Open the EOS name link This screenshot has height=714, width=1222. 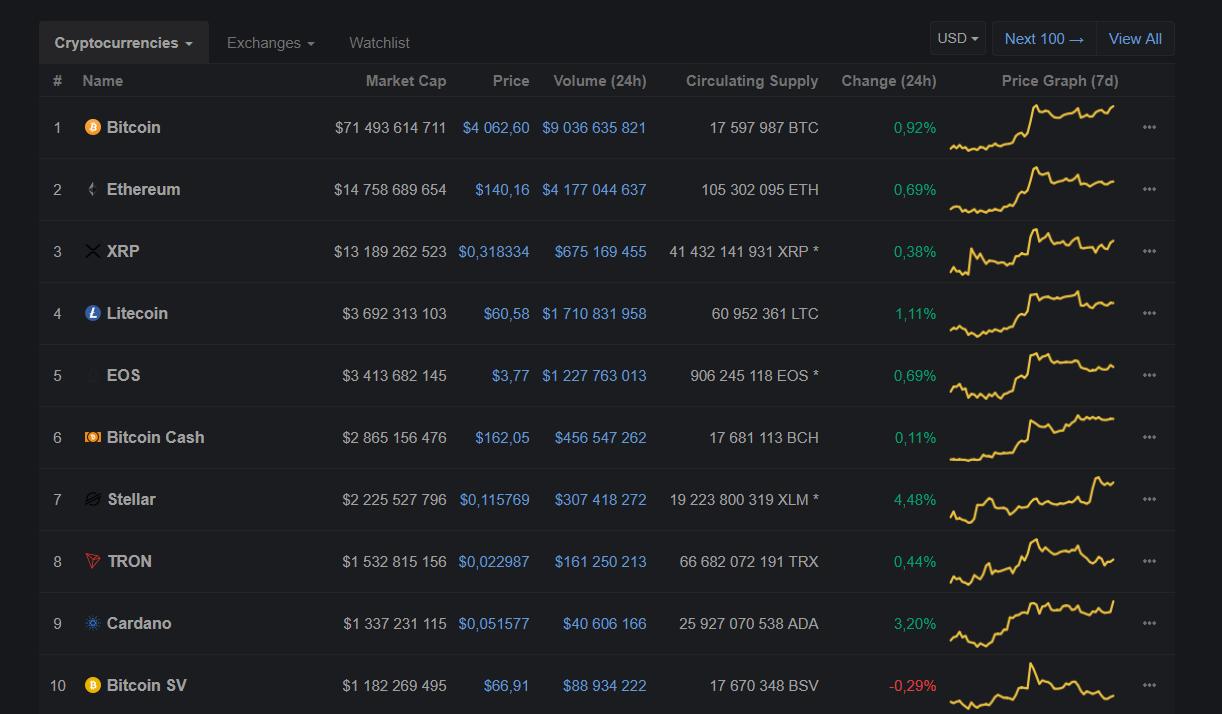(124, 375)
